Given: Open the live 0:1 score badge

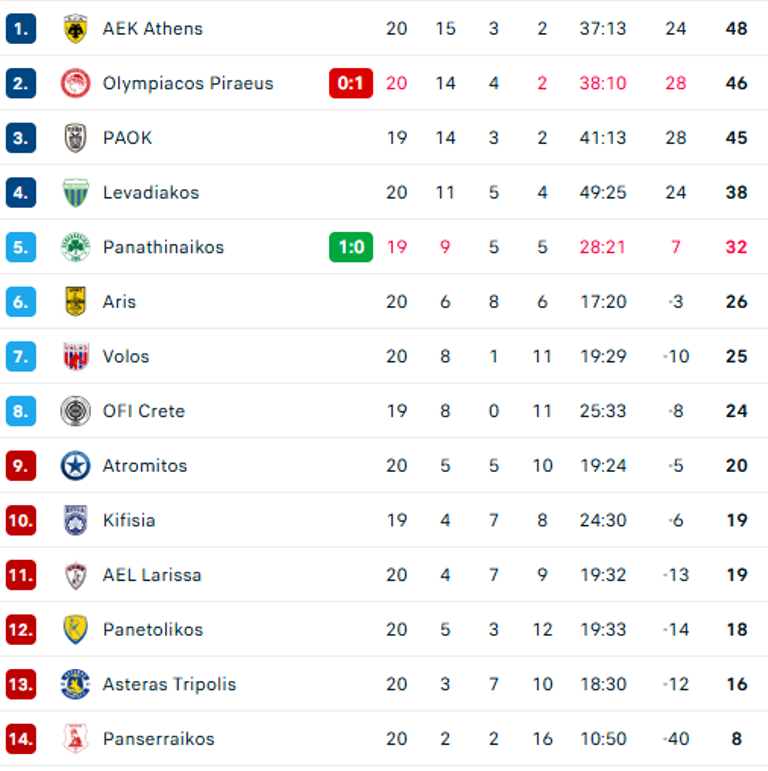Looking at the screenshot, I should coord(350,83).
